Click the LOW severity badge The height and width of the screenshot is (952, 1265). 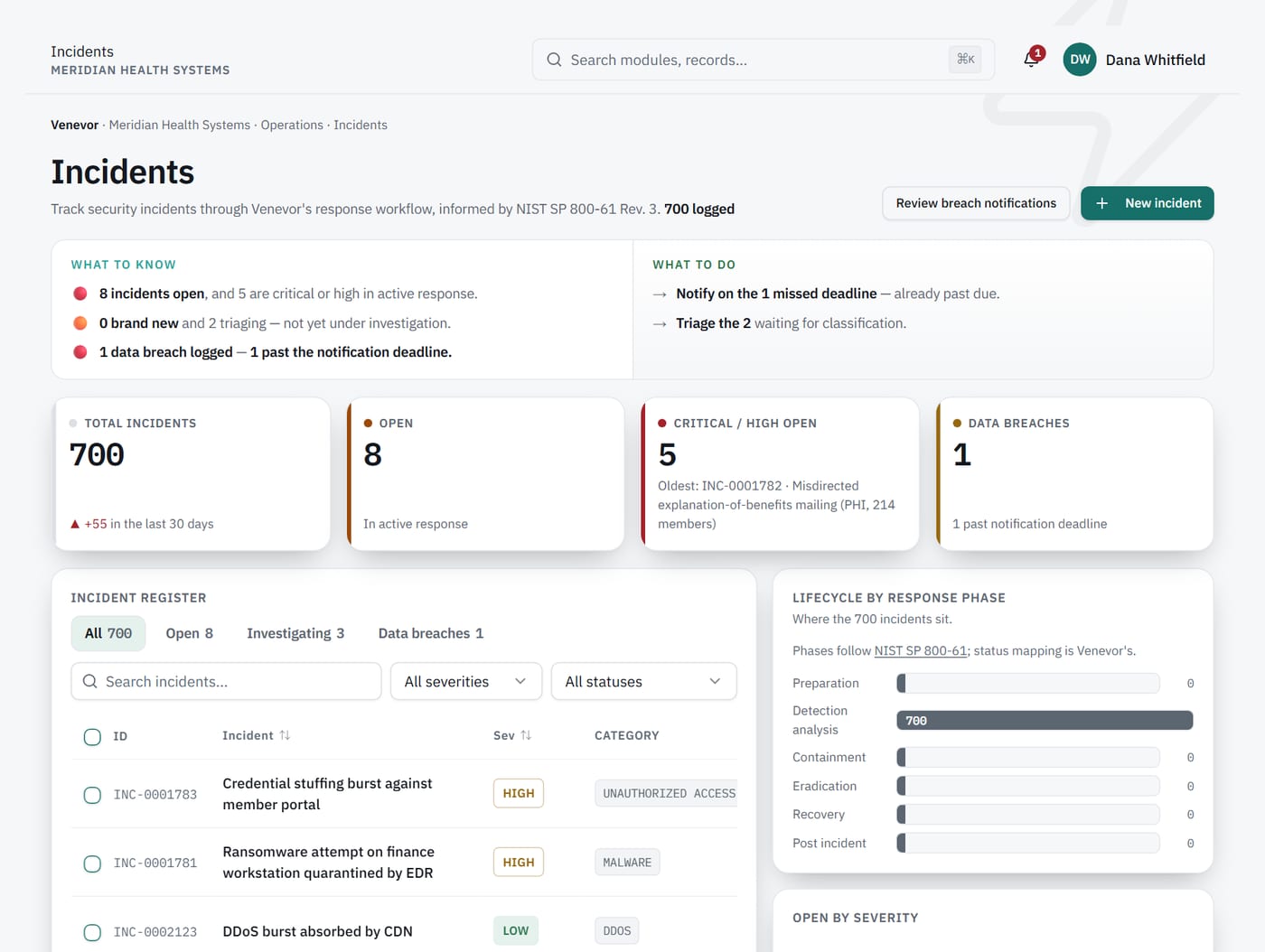(x=516, y=930)
